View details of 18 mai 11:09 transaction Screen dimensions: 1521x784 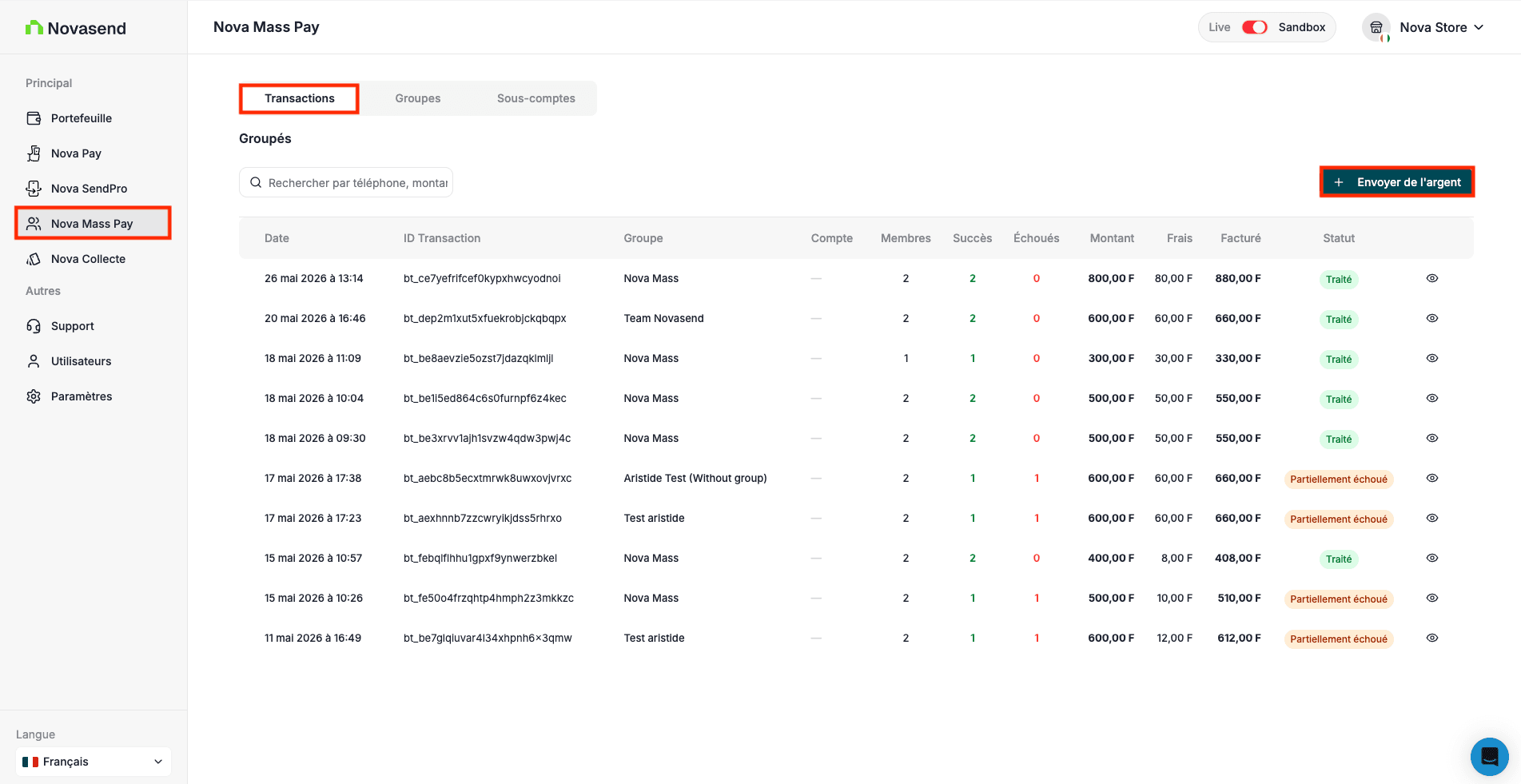point(1432,358)
